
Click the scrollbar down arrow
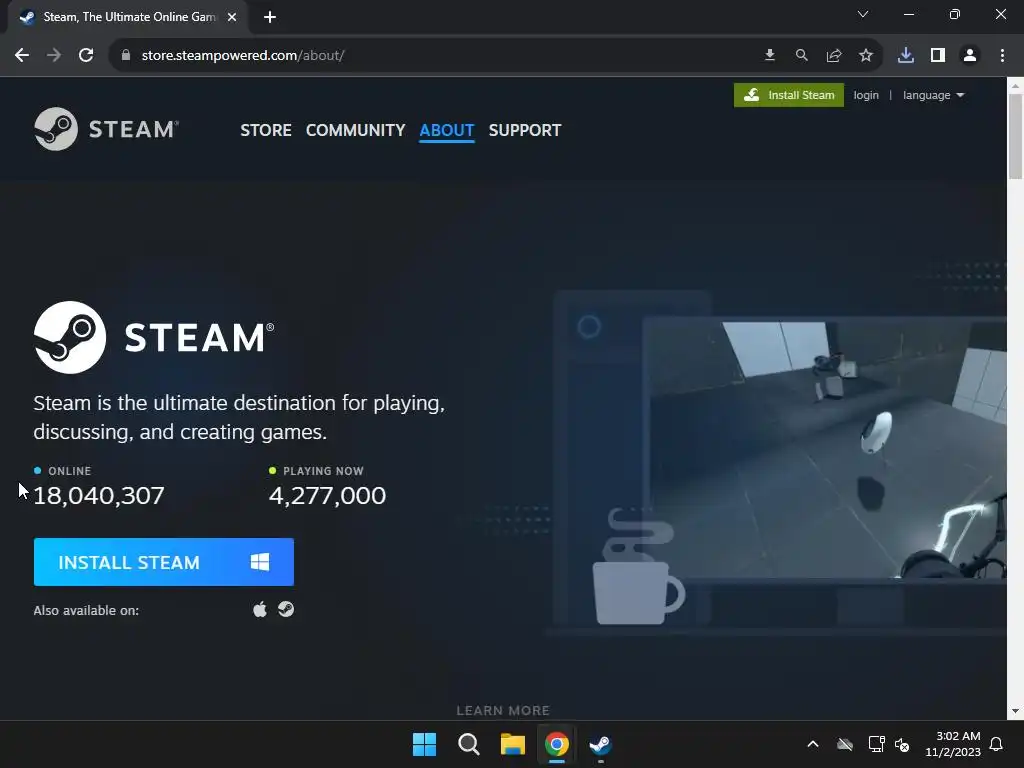pyautogui.click(x=1015, y=711)
